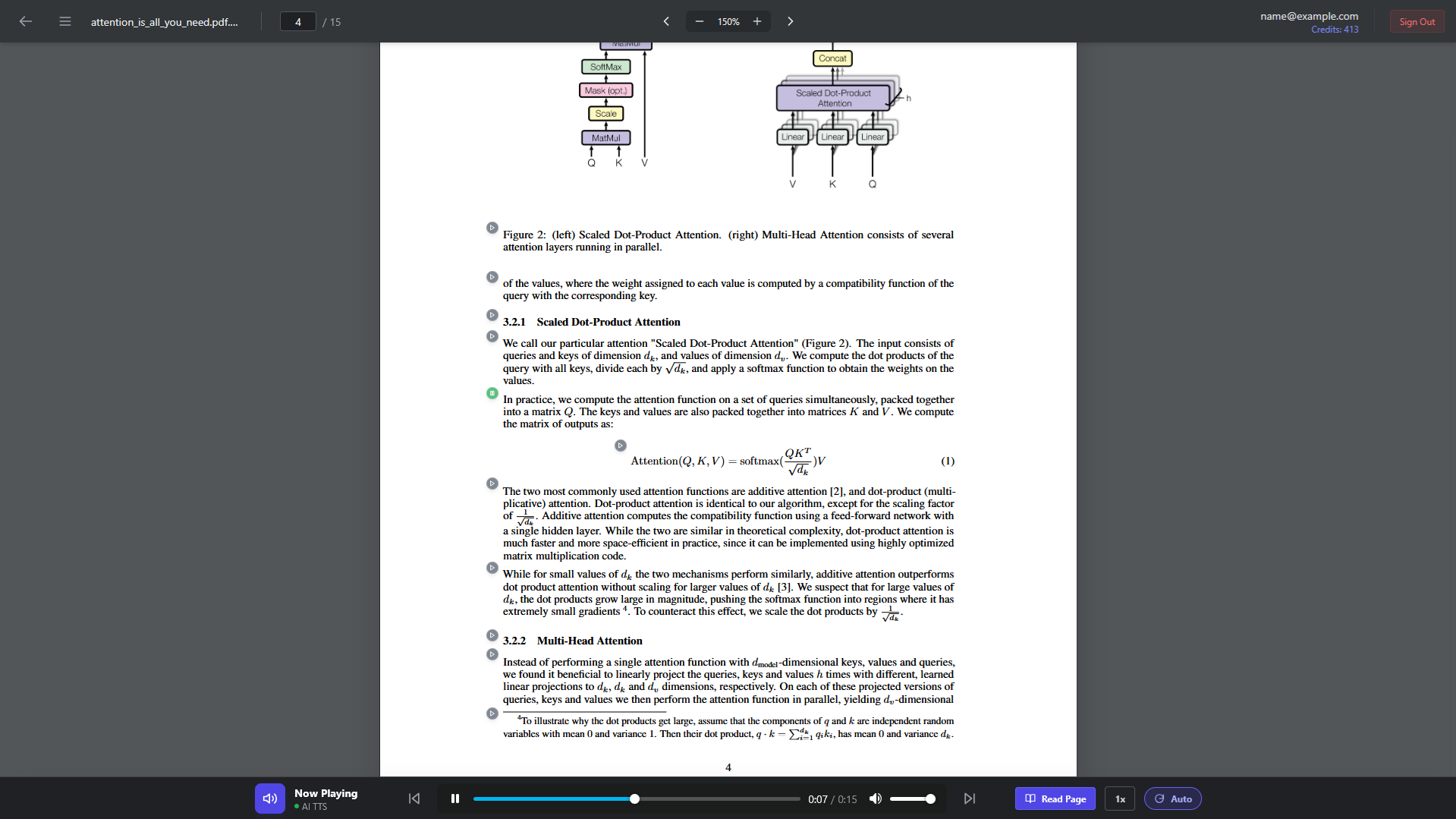This screenshot has width=1456, height=819.
Task: Pause the audio playback
Action: pyautogui.click(x=455, y=799)
